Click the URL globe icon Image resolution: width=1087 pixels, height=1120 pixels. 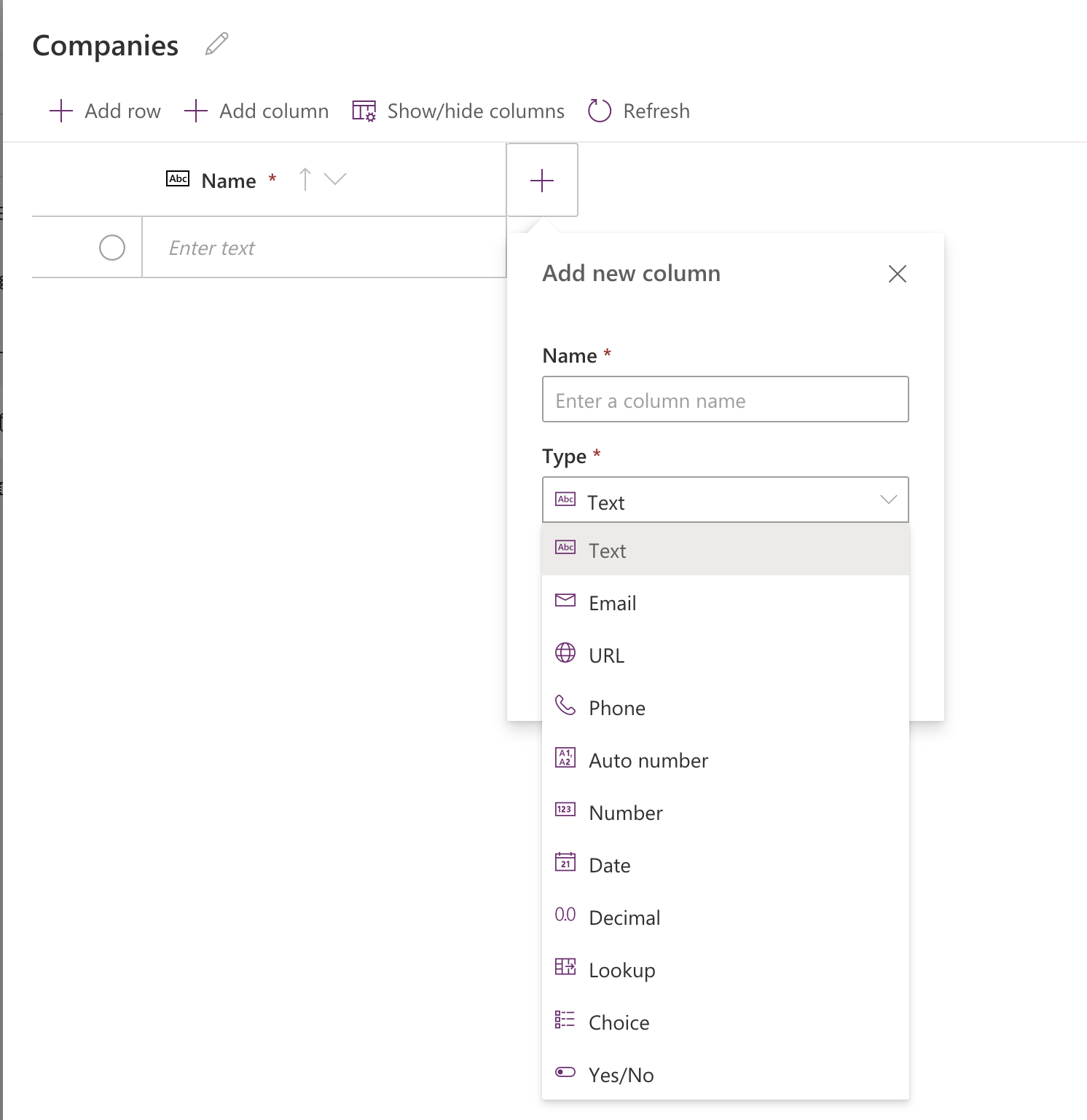(x=565, y=653)
